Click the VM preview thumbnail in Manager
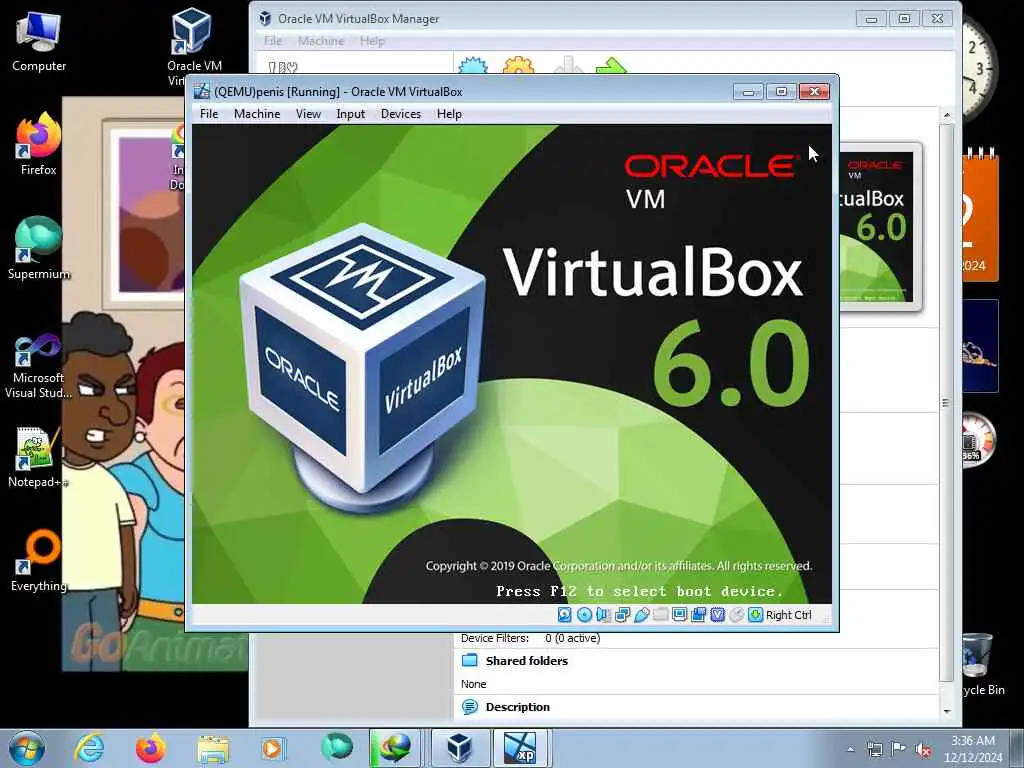Image resolution: width=1024 pixels, height=768 pixels. click(880, 225)
